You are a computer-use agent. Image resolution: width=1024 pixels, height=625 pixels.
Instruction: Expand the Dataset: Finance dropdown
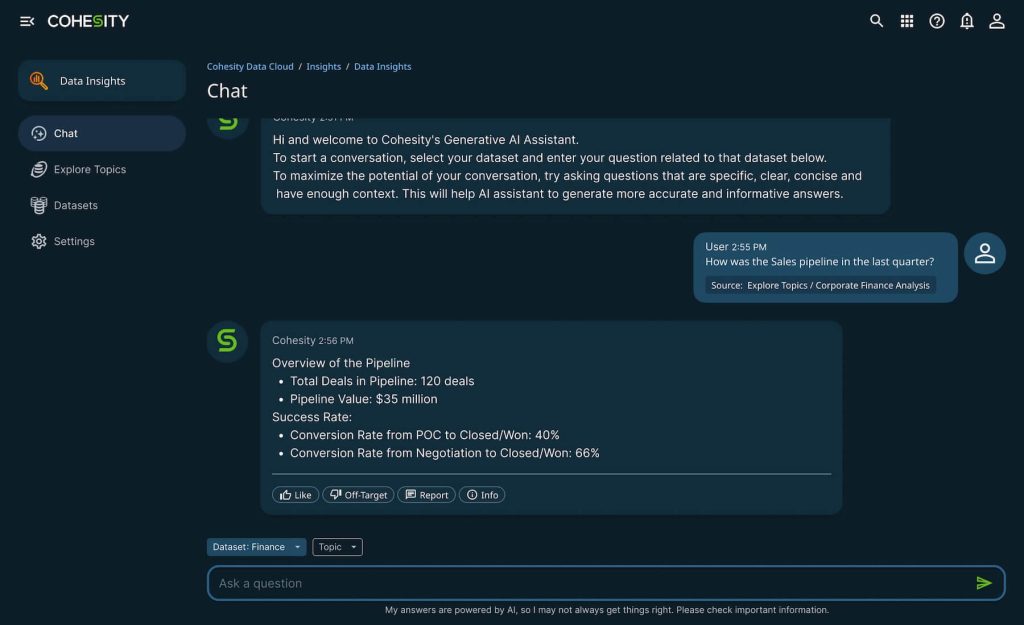256,547
